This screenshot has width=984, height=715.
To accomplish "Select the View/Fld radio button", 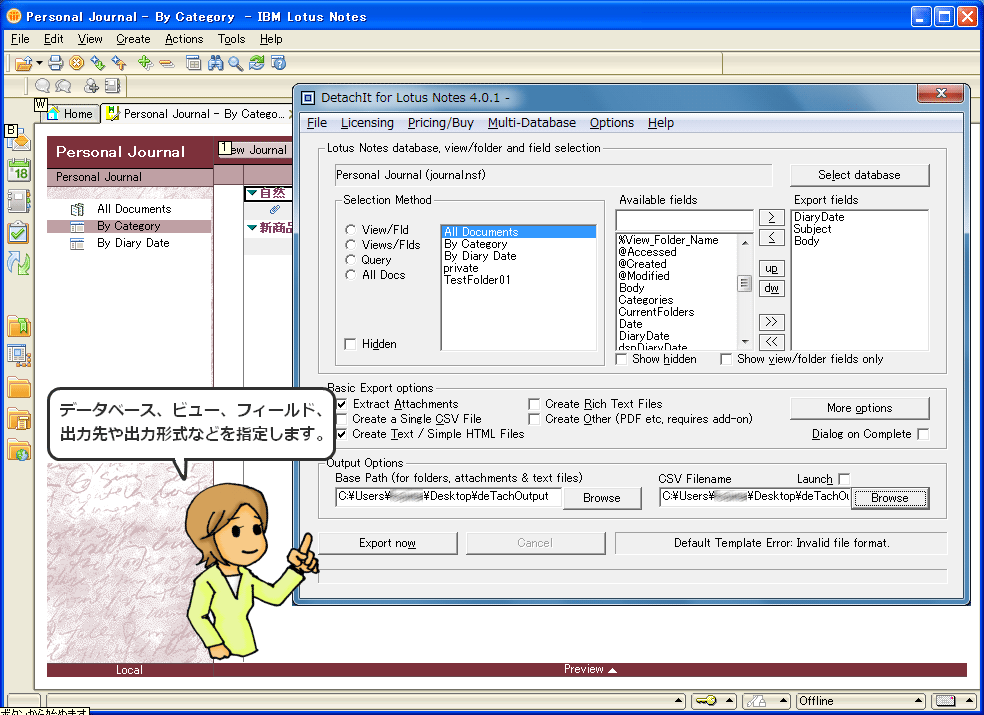I will [351, 230].
